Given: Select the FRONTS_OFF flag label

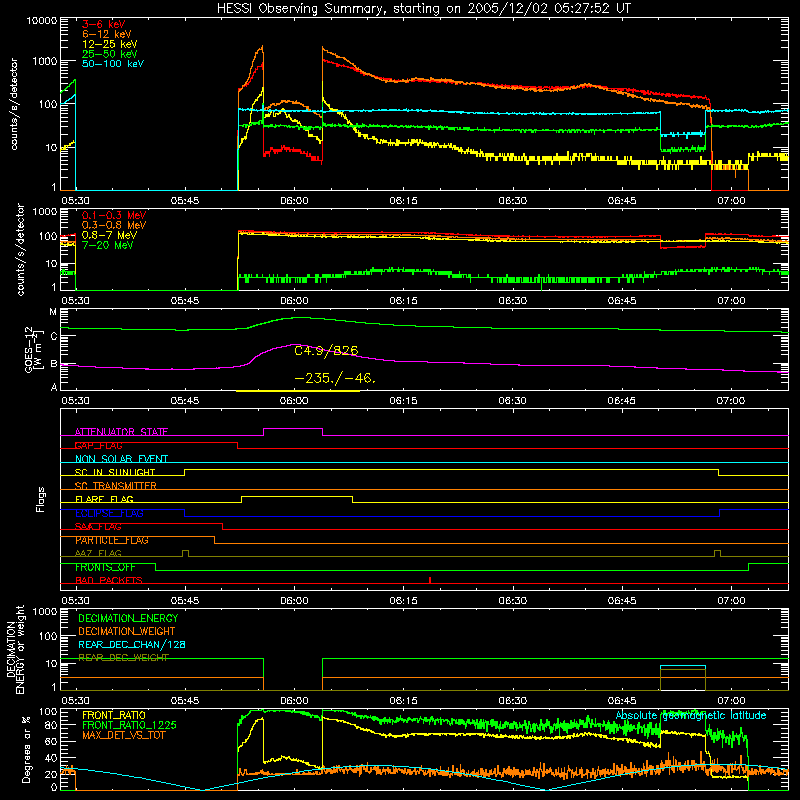Looking at the screenshot, I should (x=105, y=567).
